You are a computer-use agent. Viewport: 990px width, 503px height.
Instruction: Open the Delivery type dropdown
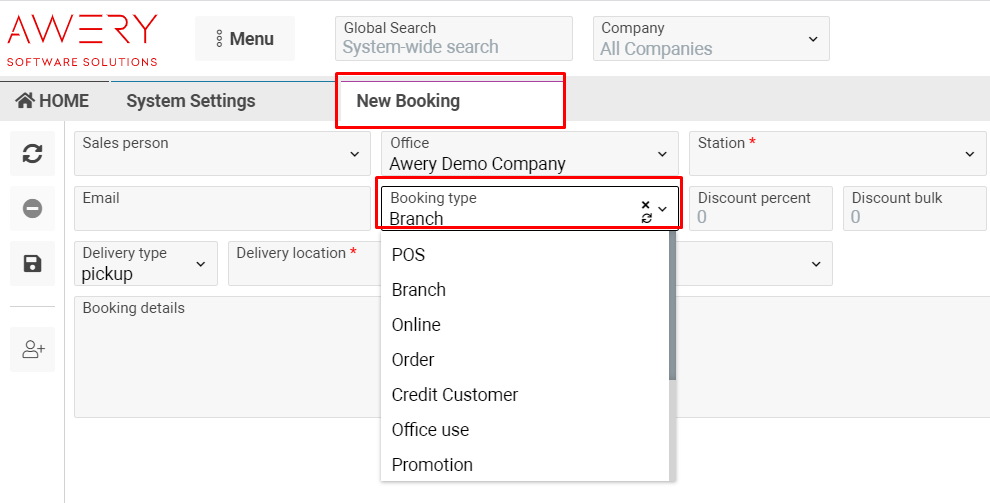tap(146, 264)
